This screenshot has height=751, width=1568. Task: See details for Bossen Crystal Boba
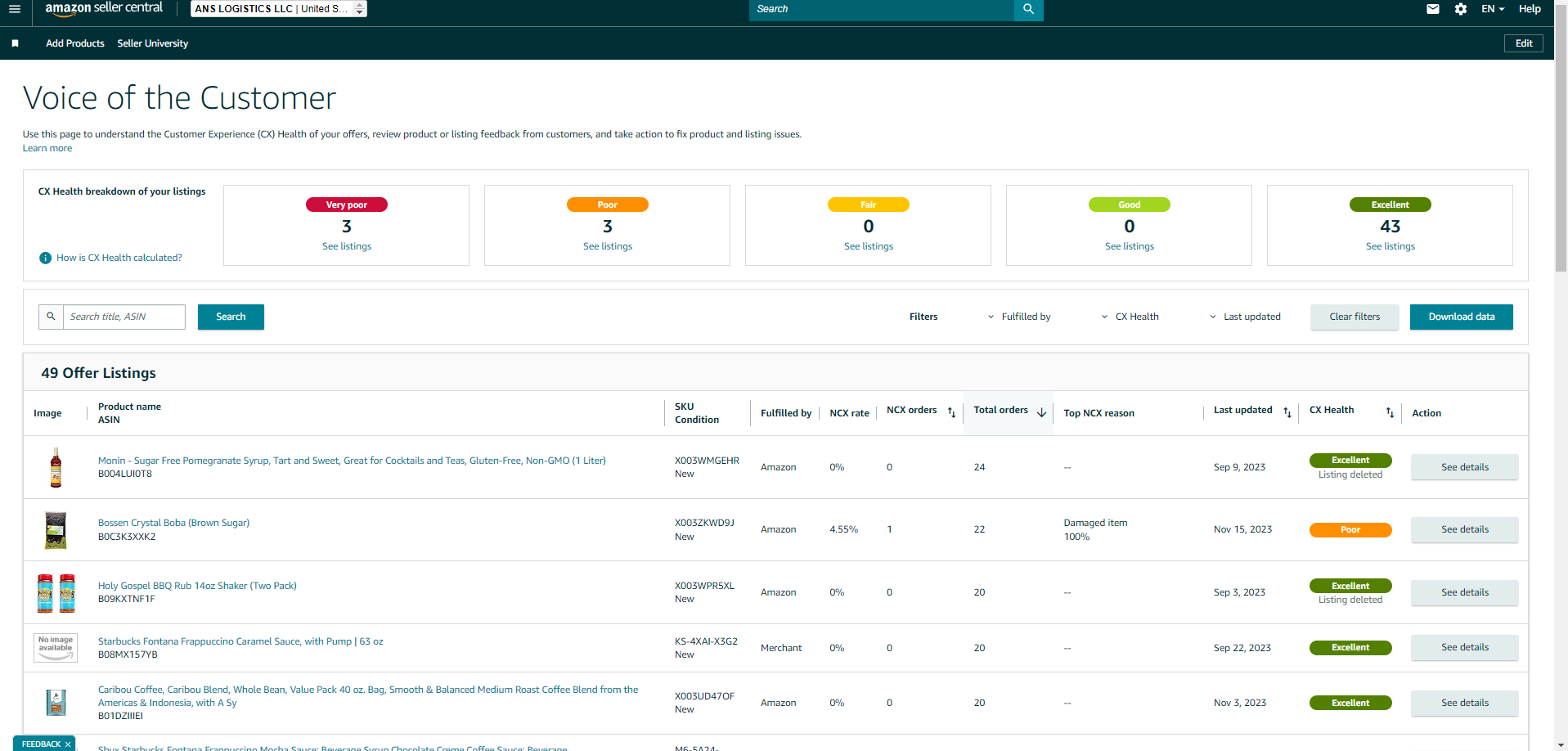pyautogui.click(x=1464, y=529)
